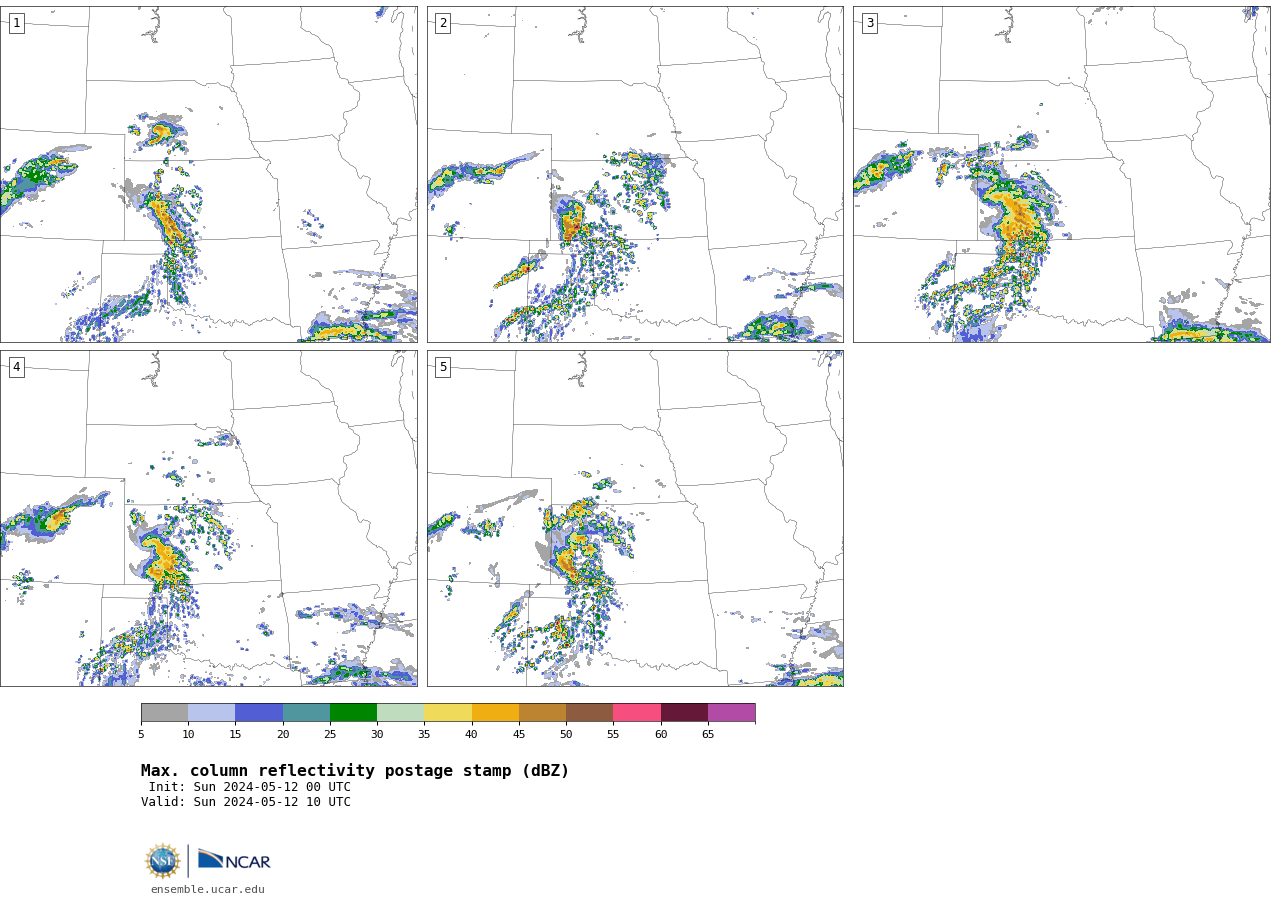Click the number 5 panel label

coord(443,367)
